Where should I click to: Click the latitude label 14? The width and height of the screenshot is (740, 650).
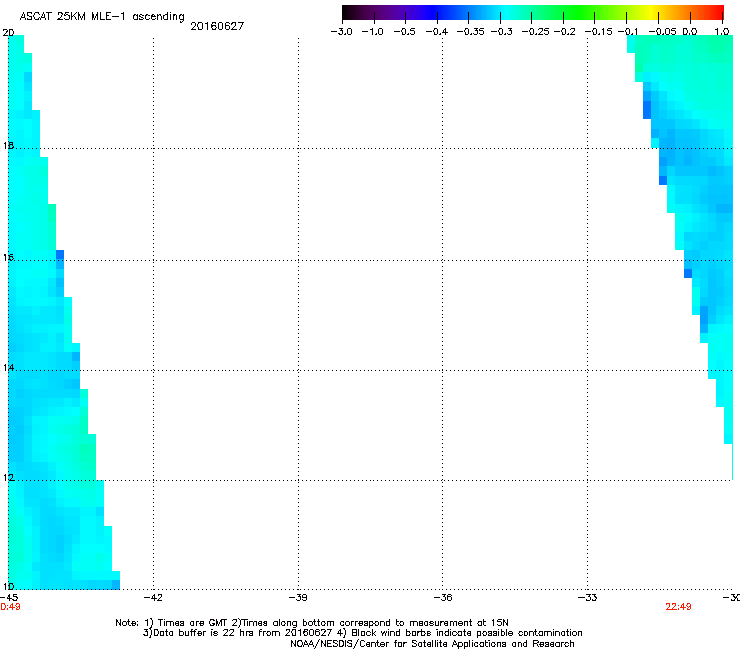click(8, 367)
